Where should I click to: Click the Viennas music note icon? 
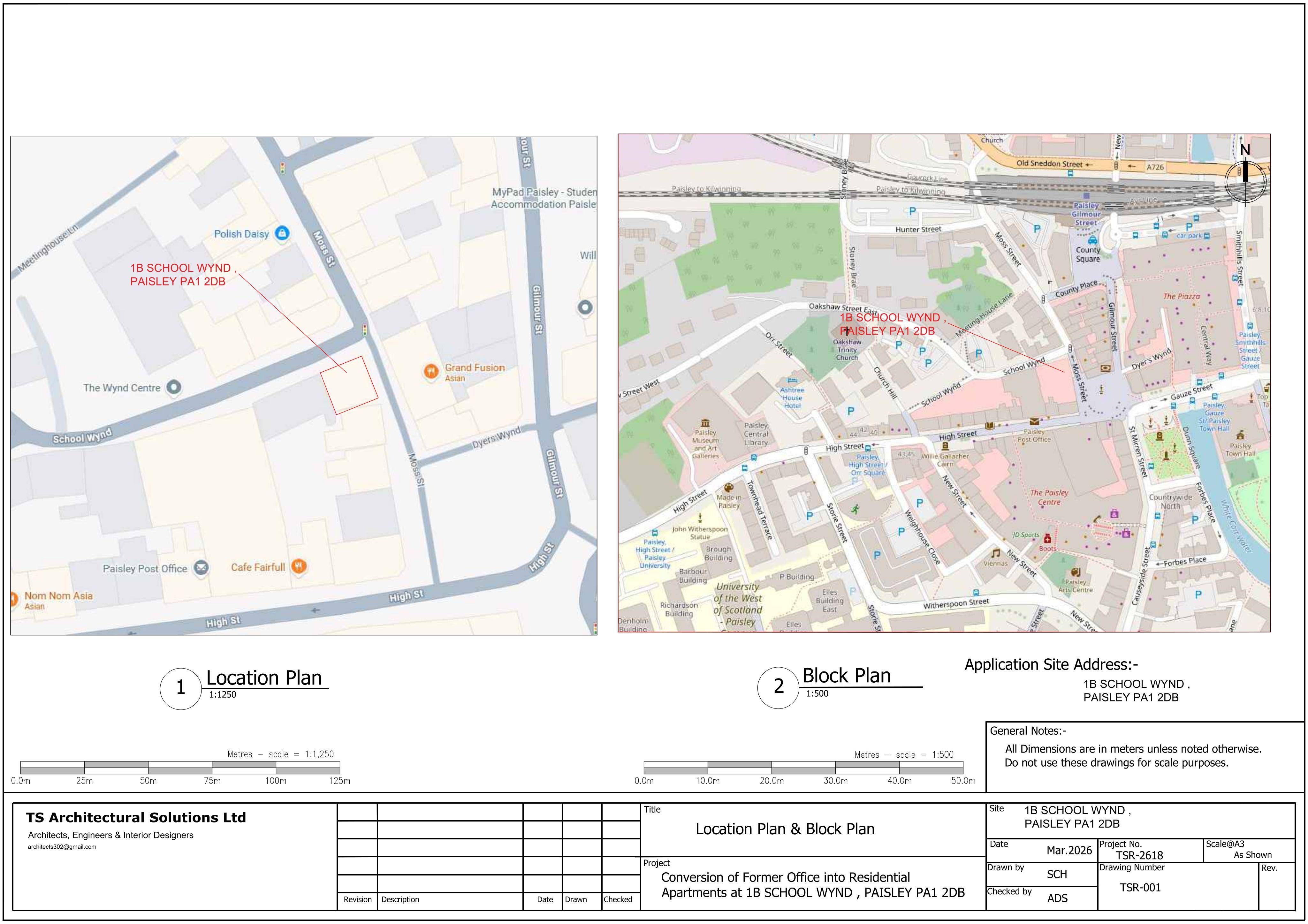click(995, 553)
